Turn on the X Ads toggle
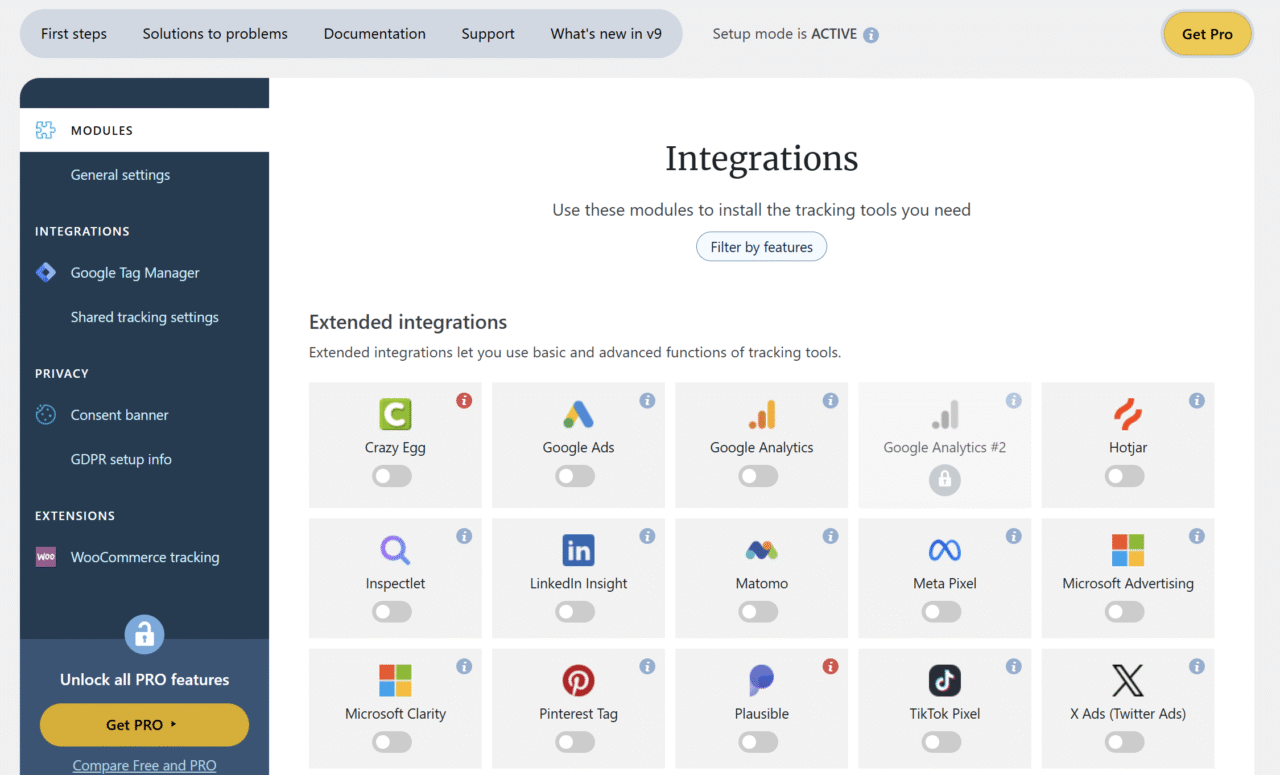This screenshot has width=1280, height=775. (x=1125, y=742)
